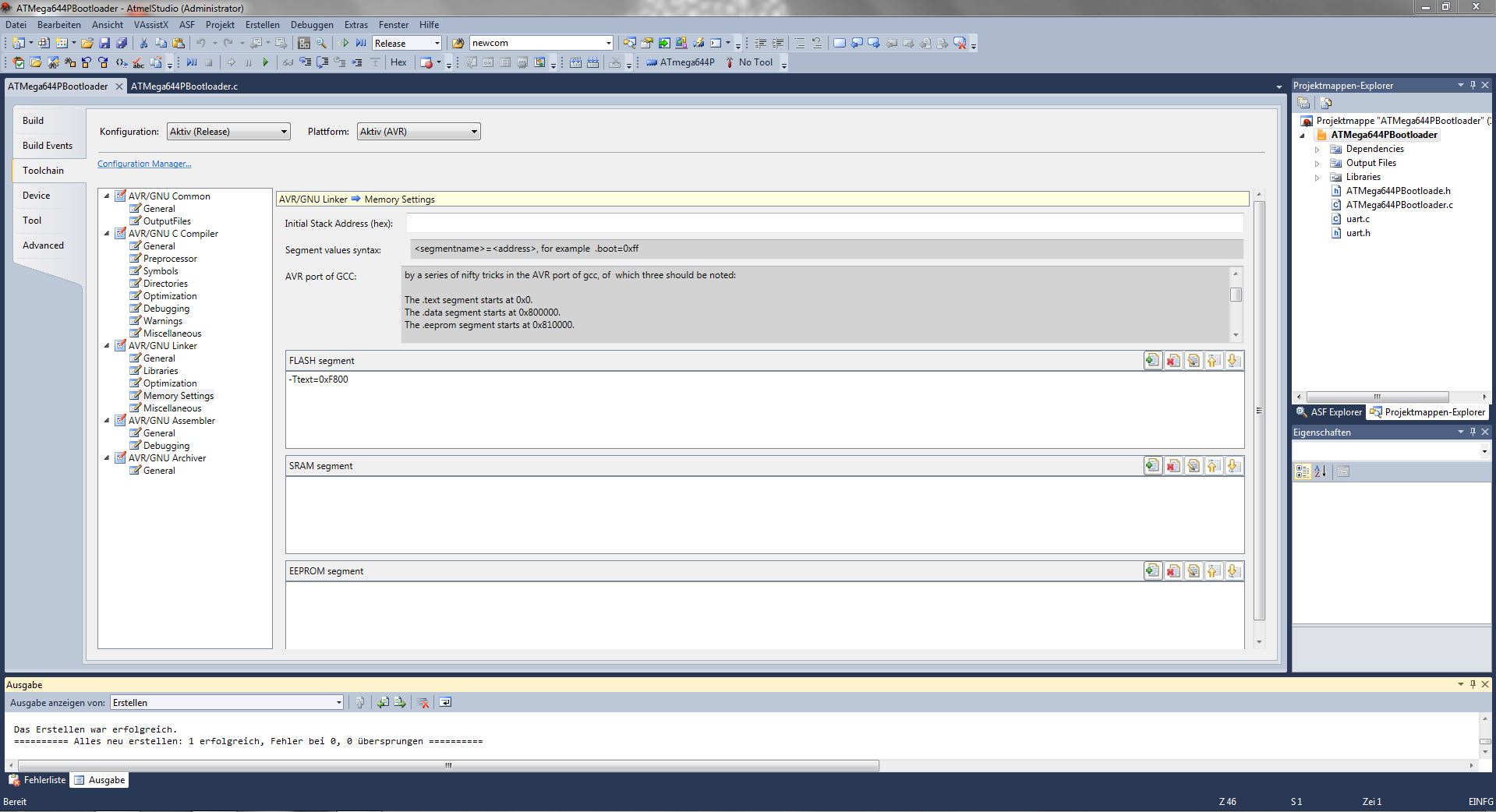Click the Open File folder icon in the toolbar
This screenshot has width=1496, height=812.
[x=87, y=44]
